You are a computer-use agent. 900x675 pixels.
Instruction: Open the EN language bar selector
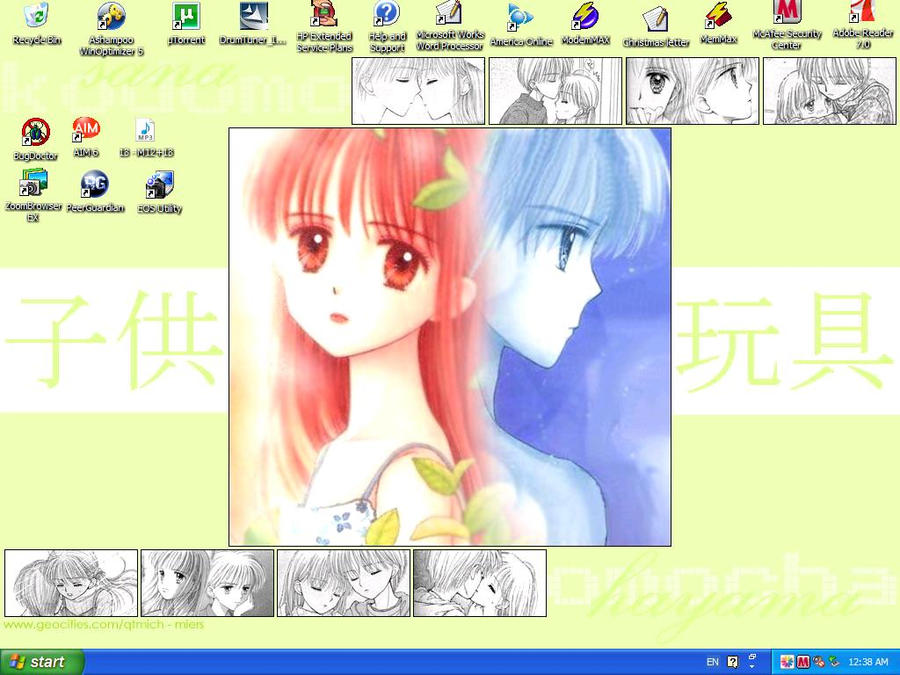click(x=713, y=662)
